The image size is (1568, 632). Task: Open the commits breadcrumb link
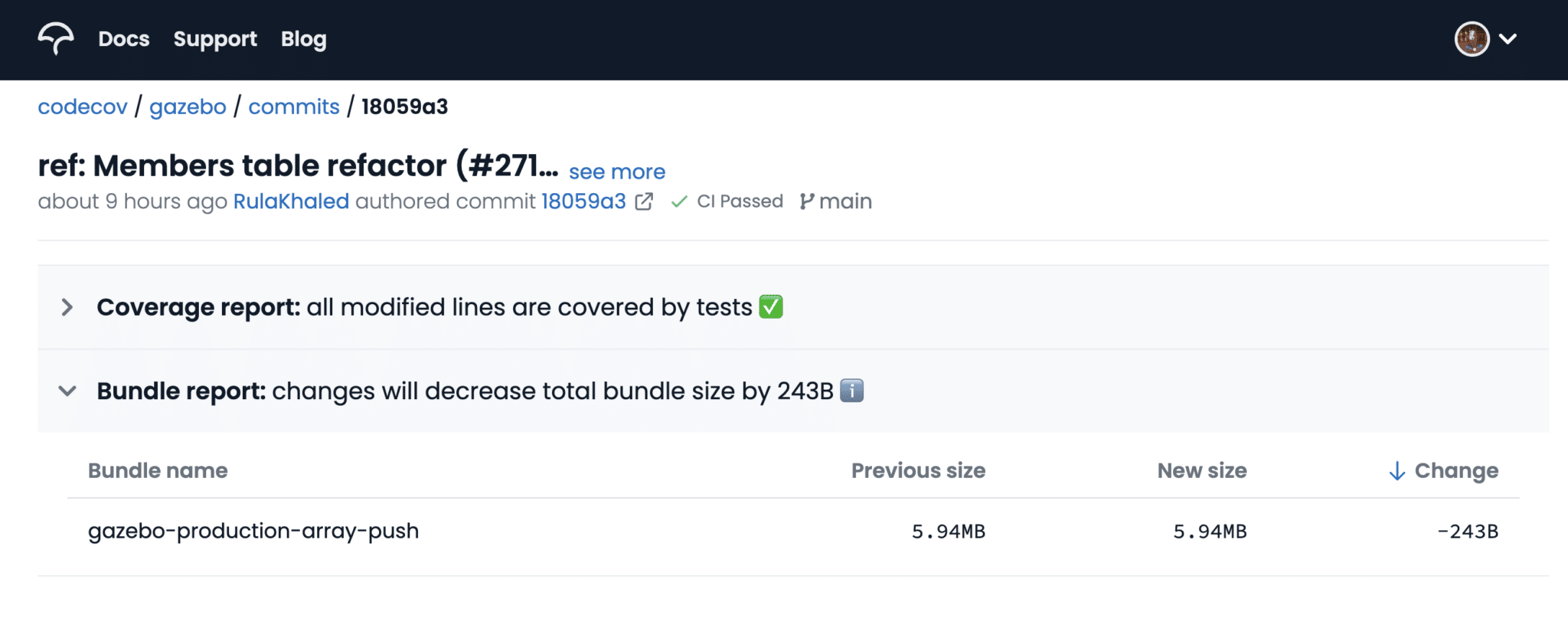pos(294,106)
